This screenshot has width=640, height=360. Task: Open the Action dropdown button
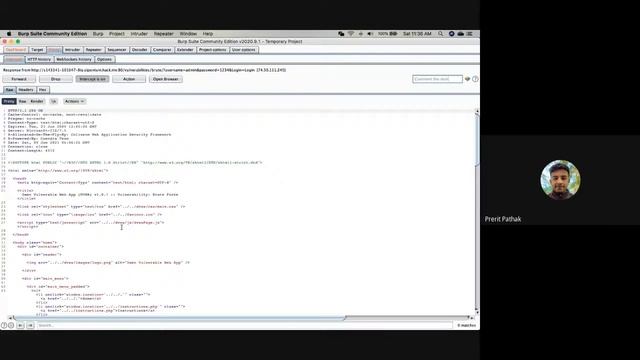pos(129,79)
